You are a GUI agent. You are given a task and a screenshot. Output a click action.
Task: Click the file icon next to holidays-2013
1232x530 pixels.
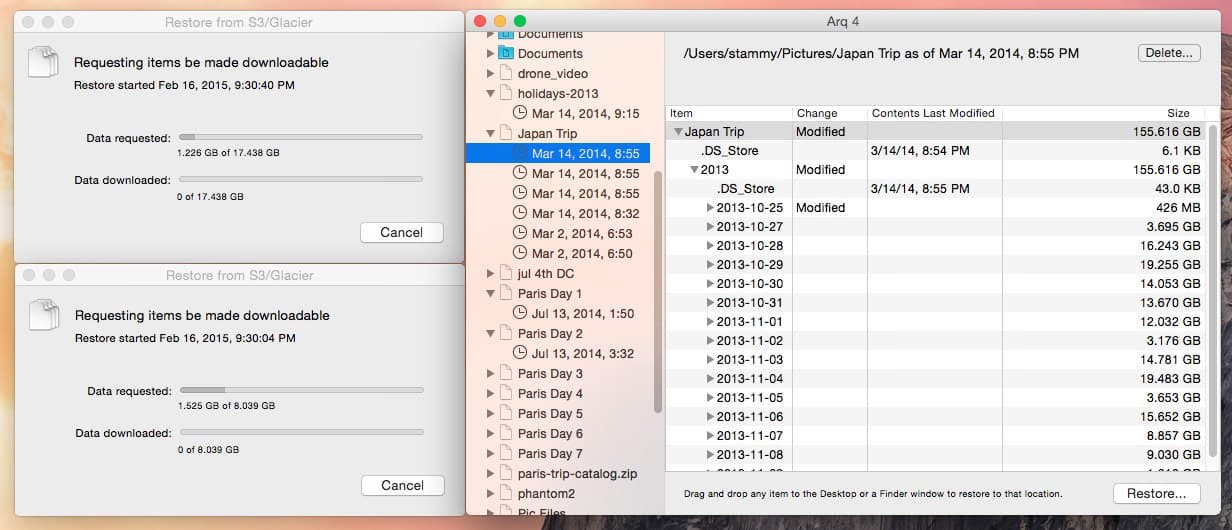(x=505, y=93)
